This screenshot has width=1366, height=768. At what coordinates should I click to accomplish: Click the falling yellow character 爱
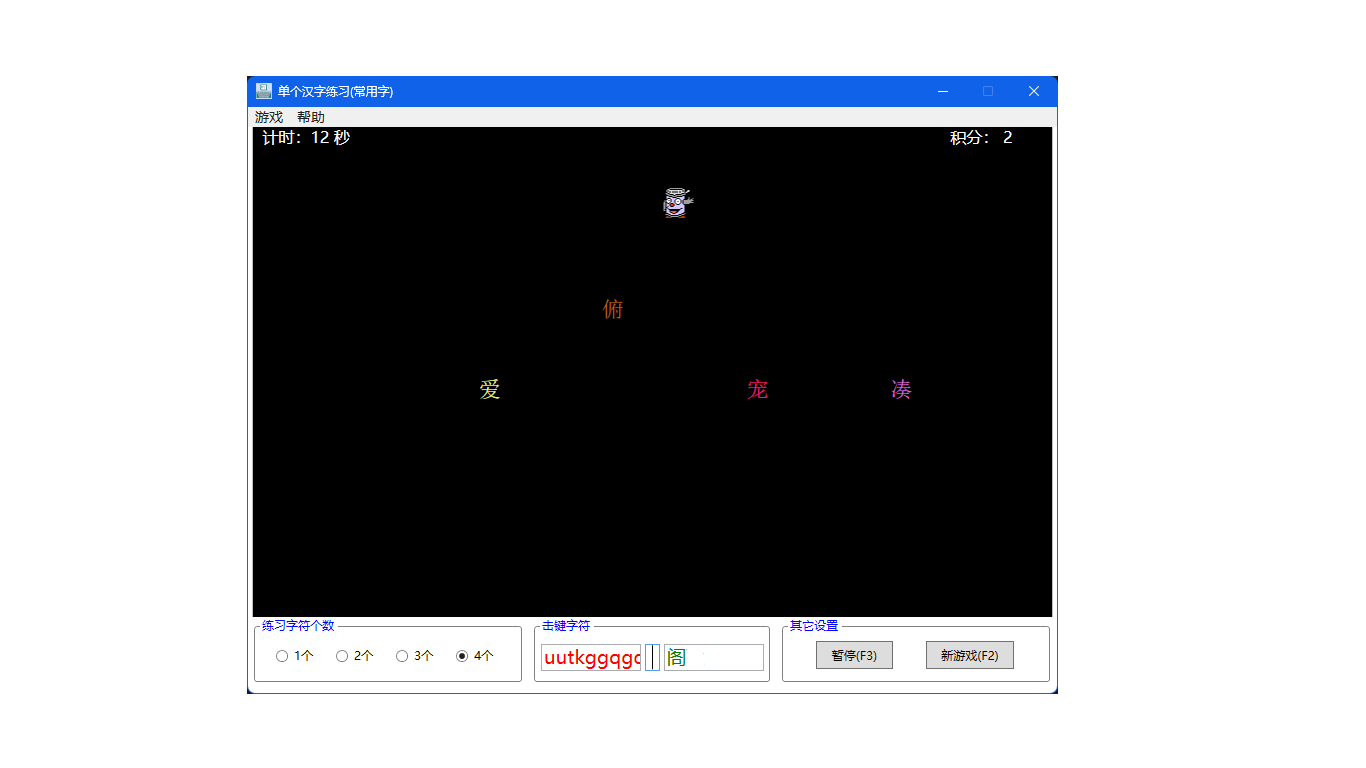coord(489,389)
